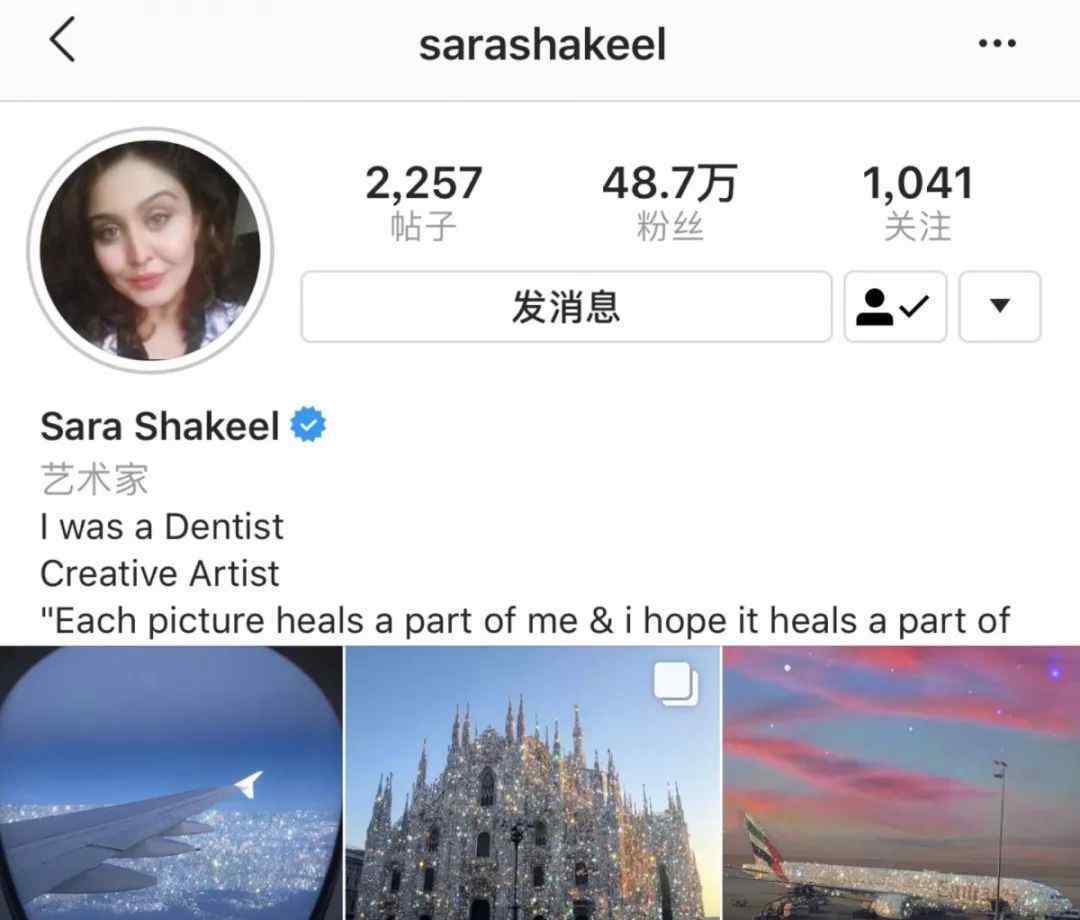Viewport: 1080px width, 920px height.
Task: View the 2,257 帖子 posts count
Action: (423, 202)
